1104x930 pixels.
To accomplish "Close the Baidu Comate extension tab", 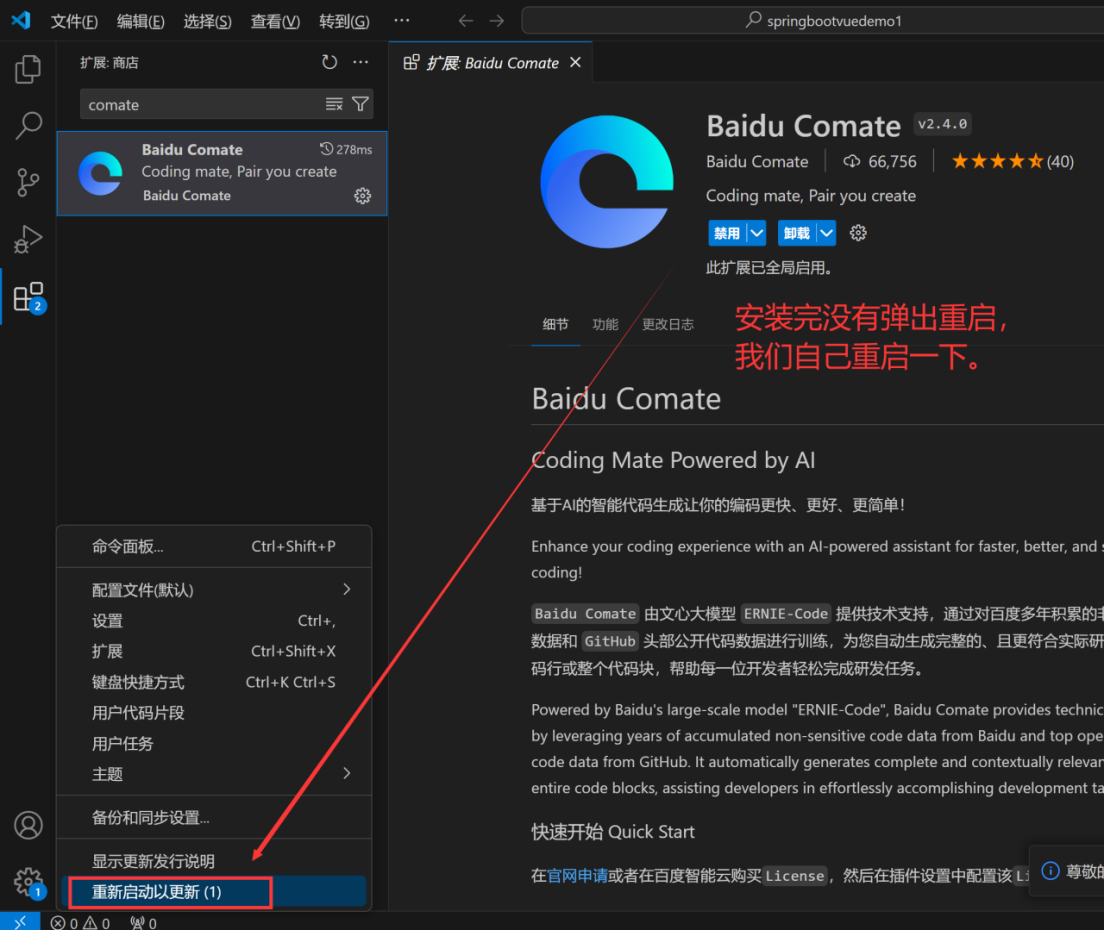I will pyautogui.click(x=575, y=63).
